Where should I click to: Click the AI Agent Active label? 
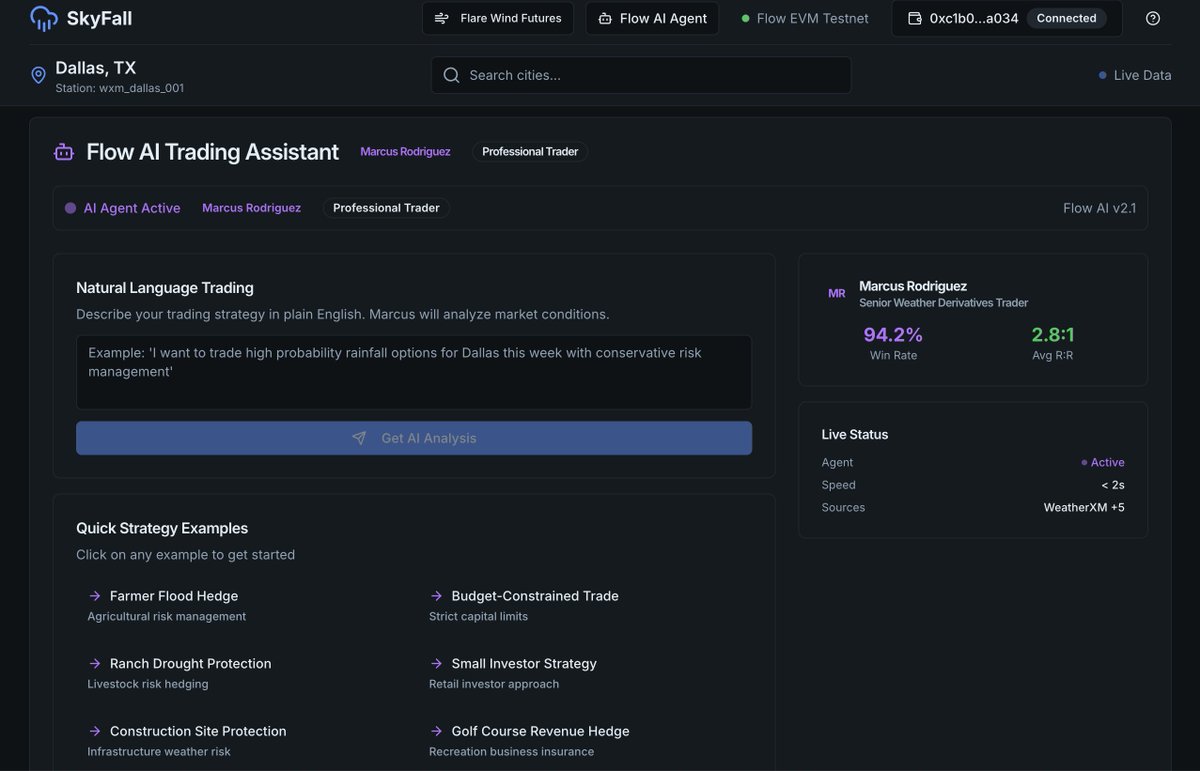pos(132,208)
